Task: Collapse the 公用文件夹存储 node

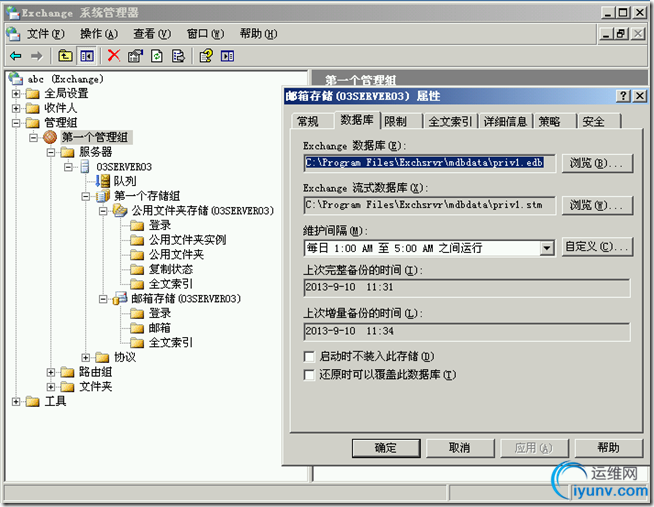Action: point(103,211)
